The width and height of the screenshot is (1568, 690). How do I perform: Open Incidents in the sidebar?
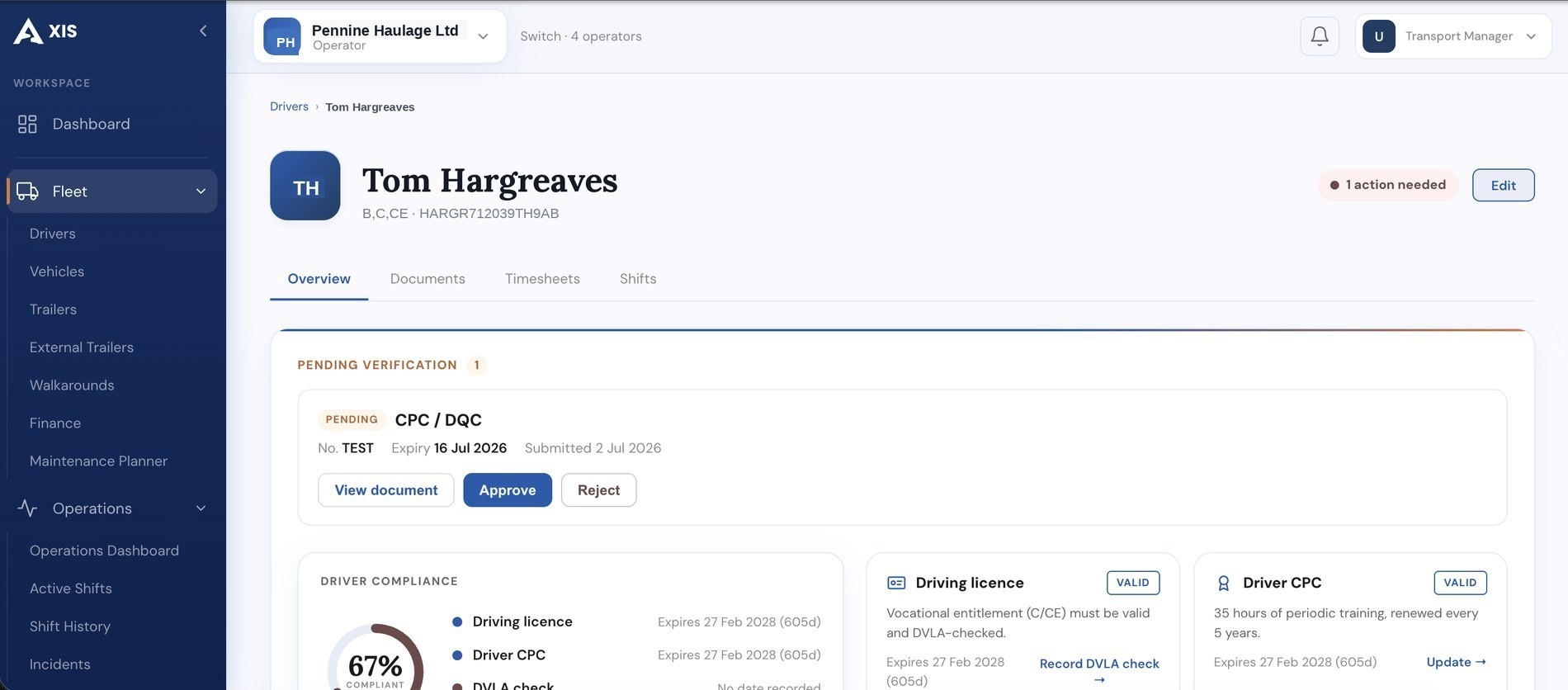(60, 664)
